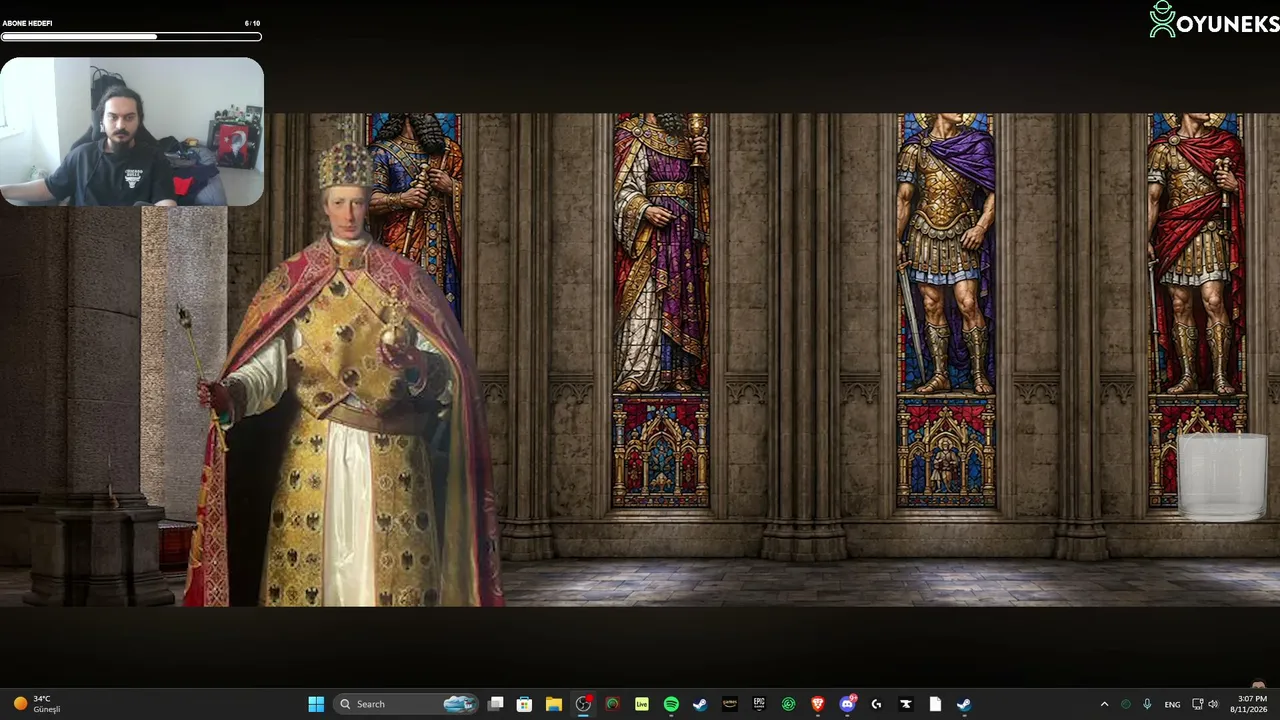Expand the hidden system tray icons chevron
Viewport: 1280px width, 720px height.
pos(1104,704)
